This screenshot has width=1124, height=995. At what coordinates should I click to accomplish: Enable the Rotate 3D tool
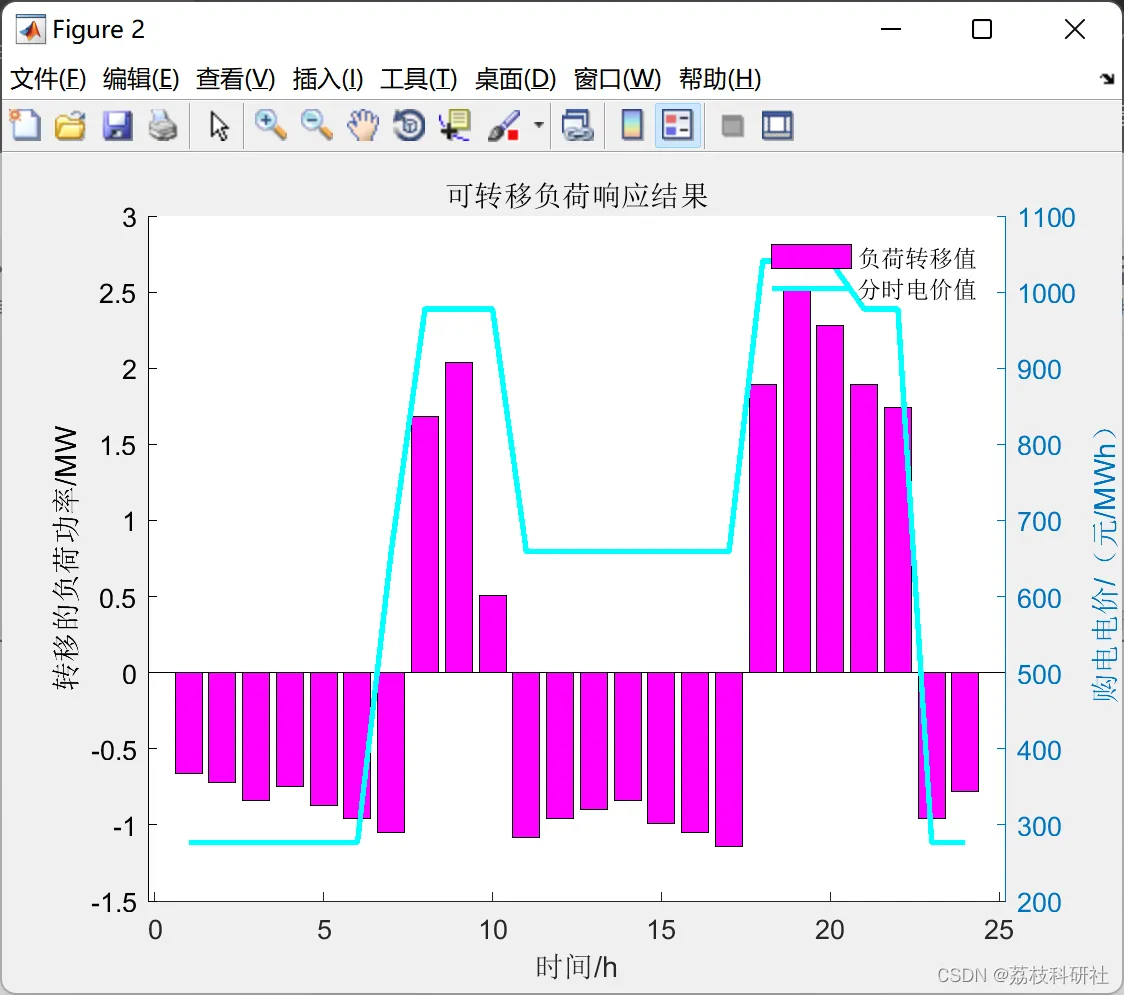(x=409, y=125)
